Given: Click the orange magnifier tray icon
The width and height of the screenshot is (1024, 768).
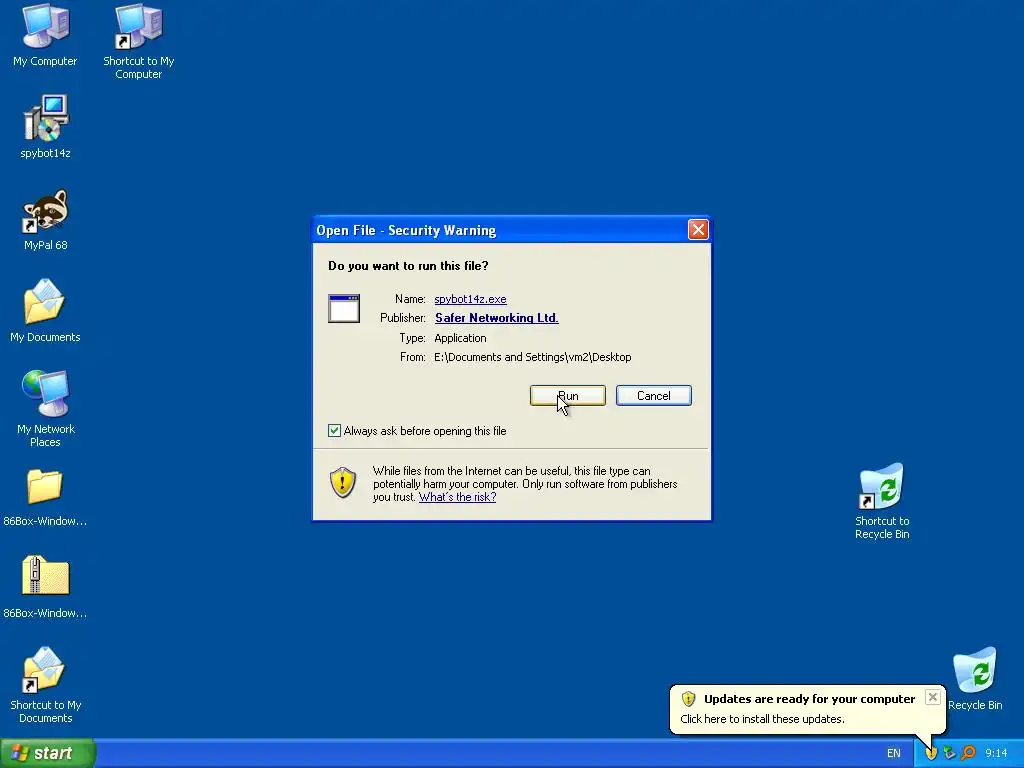Looking at the screenshot, I should pos(968,753).
